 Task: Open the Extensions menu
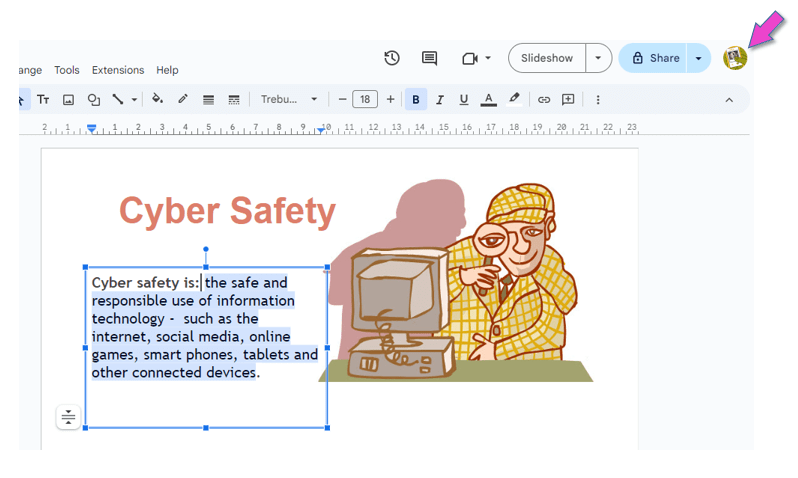tap(118, 70)
